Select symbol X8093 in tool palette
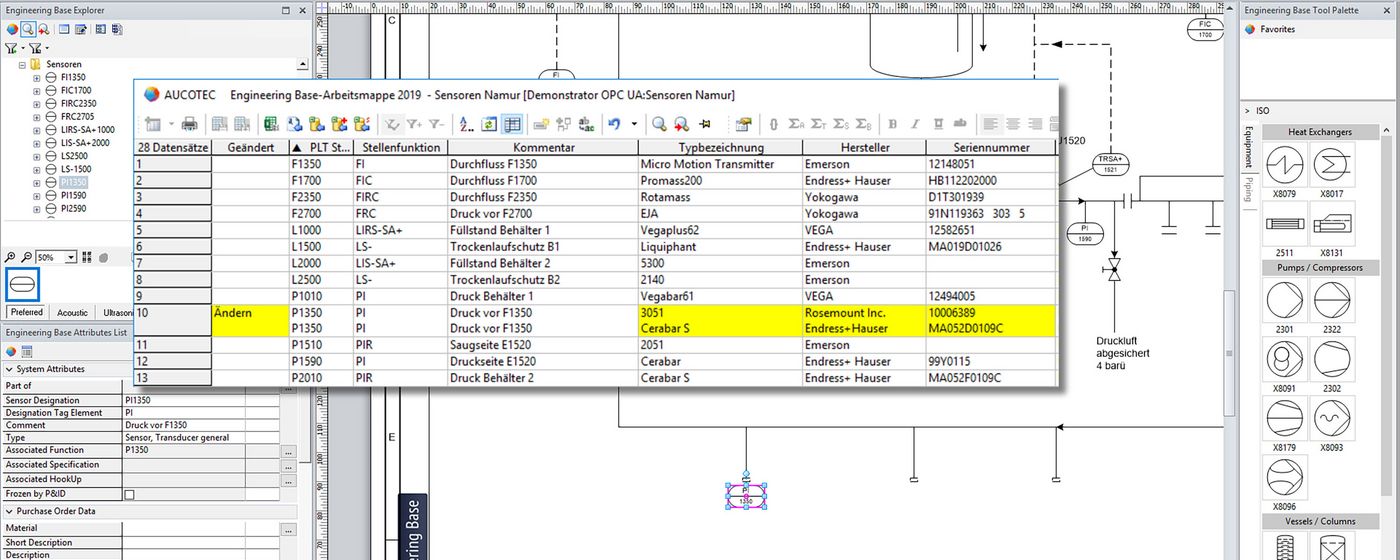Viewport: 1400px width, 560px height. click(1331, 416)
